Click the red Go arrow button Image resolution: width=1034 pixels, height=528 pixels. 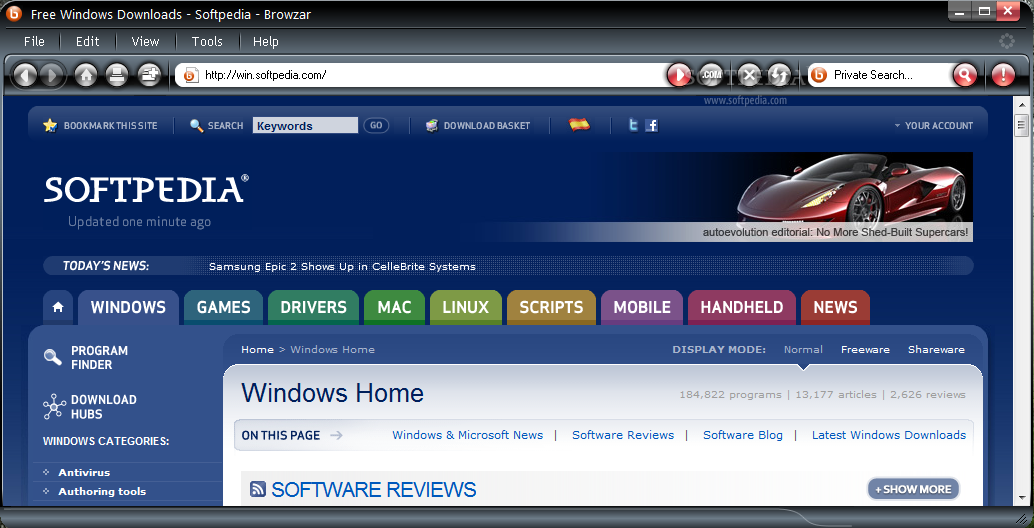pyautogui.click(x=679, y=75)
